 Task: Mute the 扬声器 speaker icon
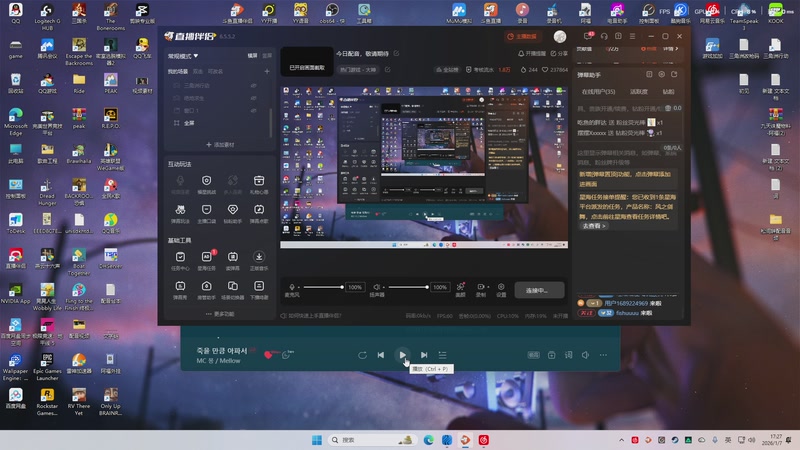tap(377, 287)
